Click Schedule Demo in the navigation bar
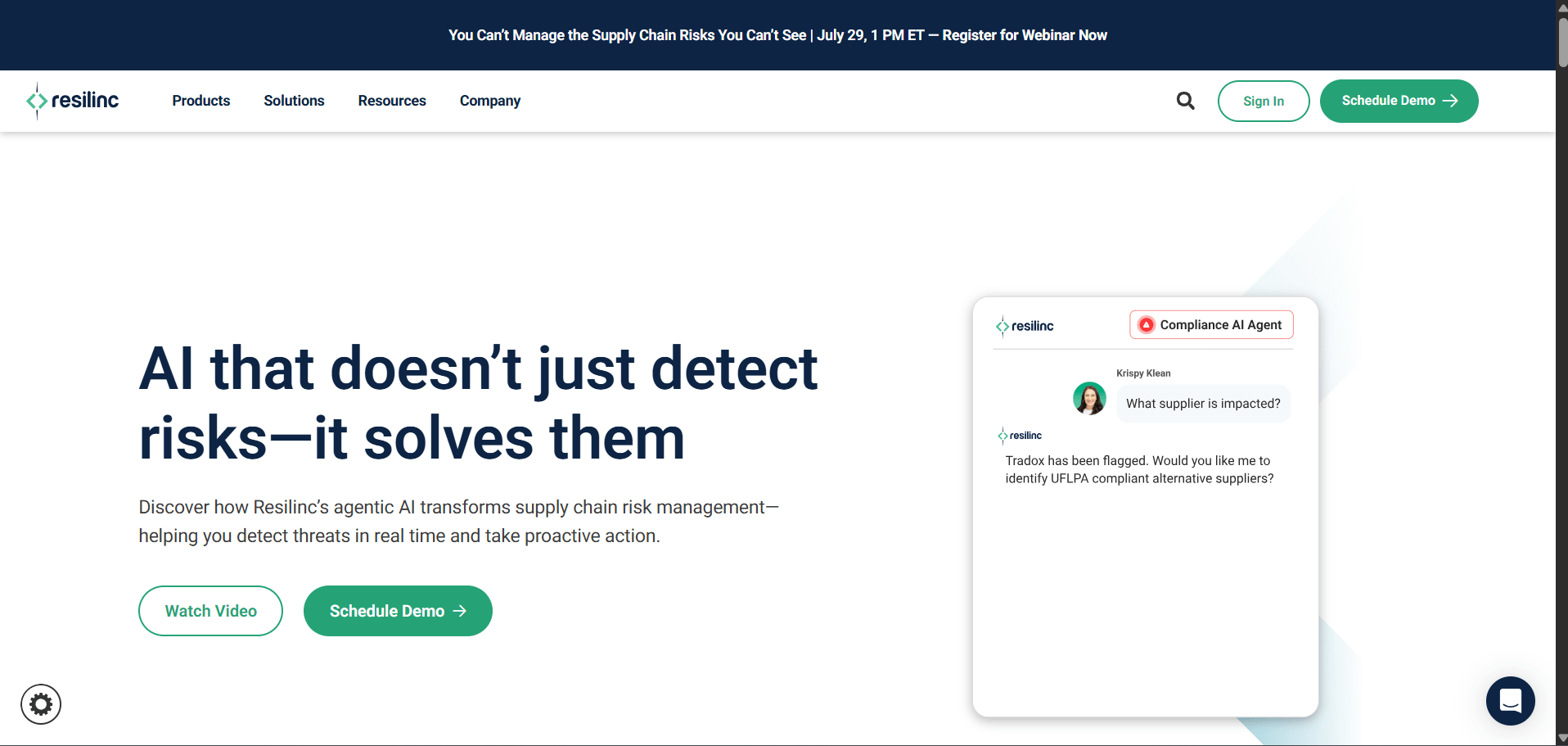The height and width of the screenshot is (746, 1568). 1399,101
